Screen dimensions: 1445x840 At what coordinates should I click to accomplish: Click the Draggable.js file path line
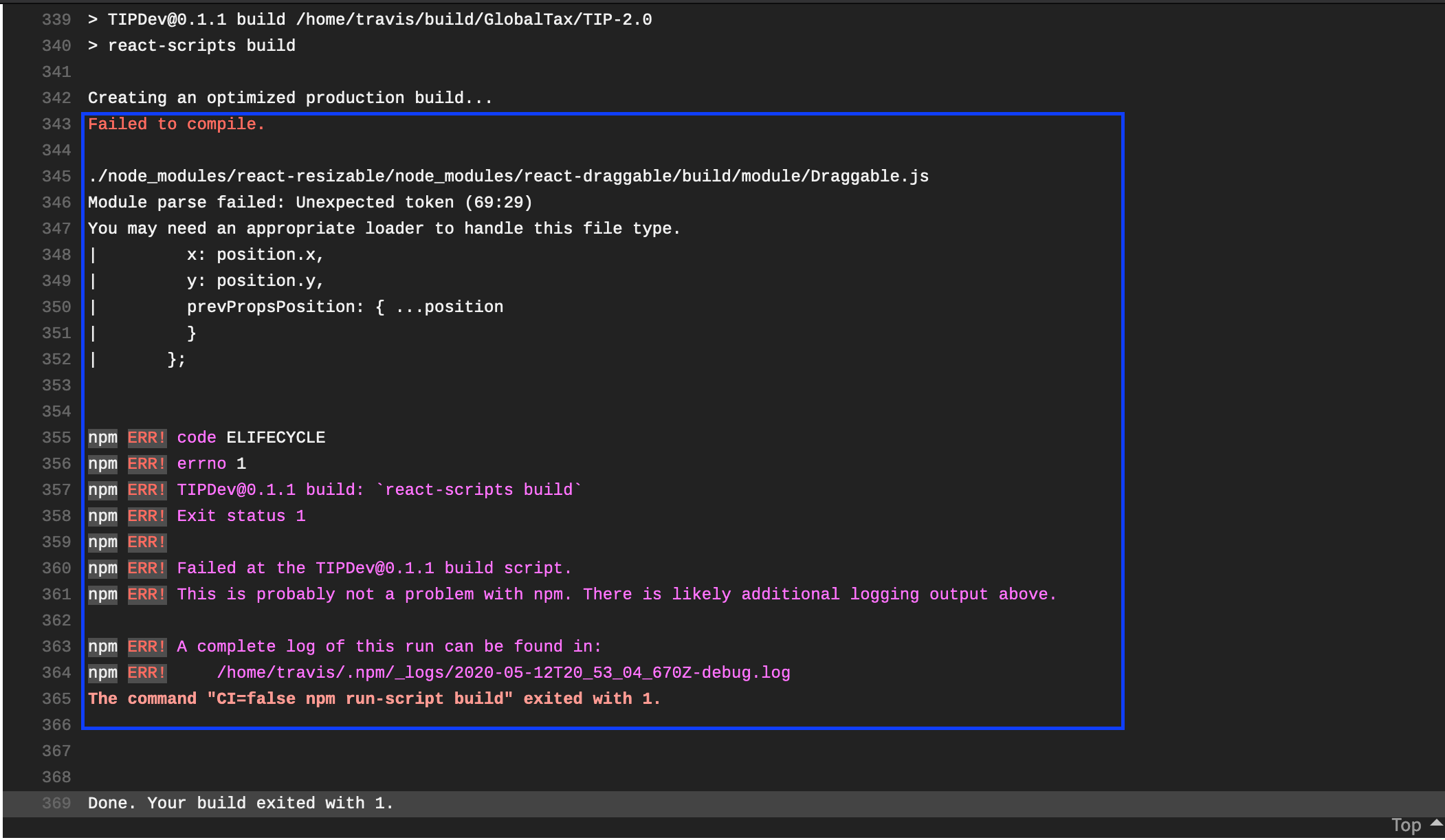click(x=508, y=177)
